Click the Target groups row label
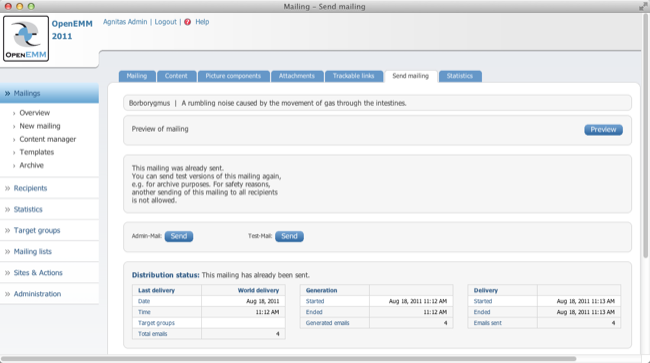The width and height of the screenshot is (650, 363). 156,323
